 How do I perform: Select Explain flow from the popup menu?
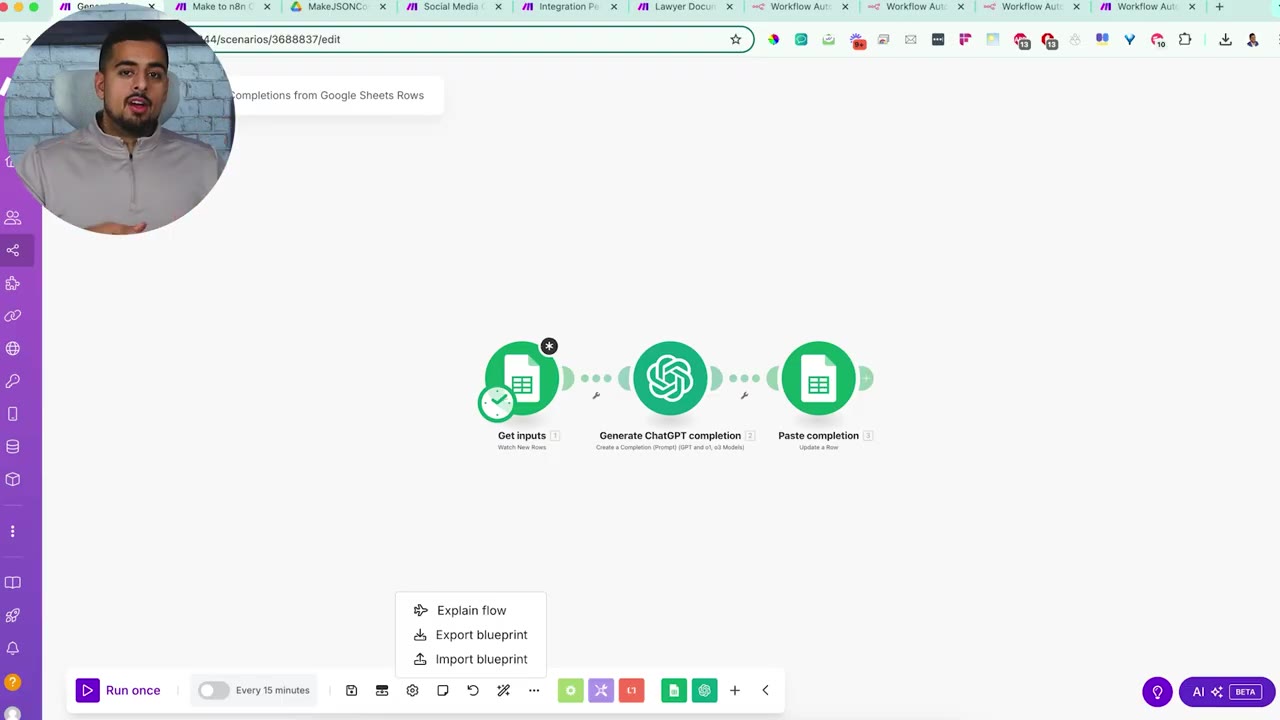pos(471,610)
